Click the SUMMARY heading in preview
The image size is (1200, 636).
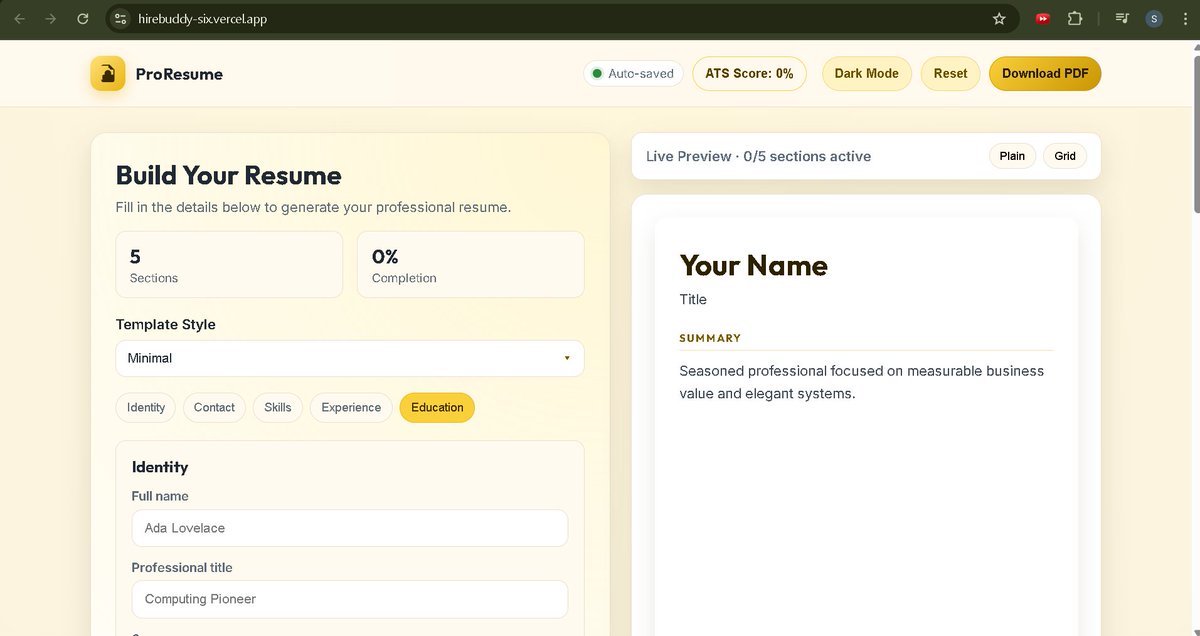710,338
